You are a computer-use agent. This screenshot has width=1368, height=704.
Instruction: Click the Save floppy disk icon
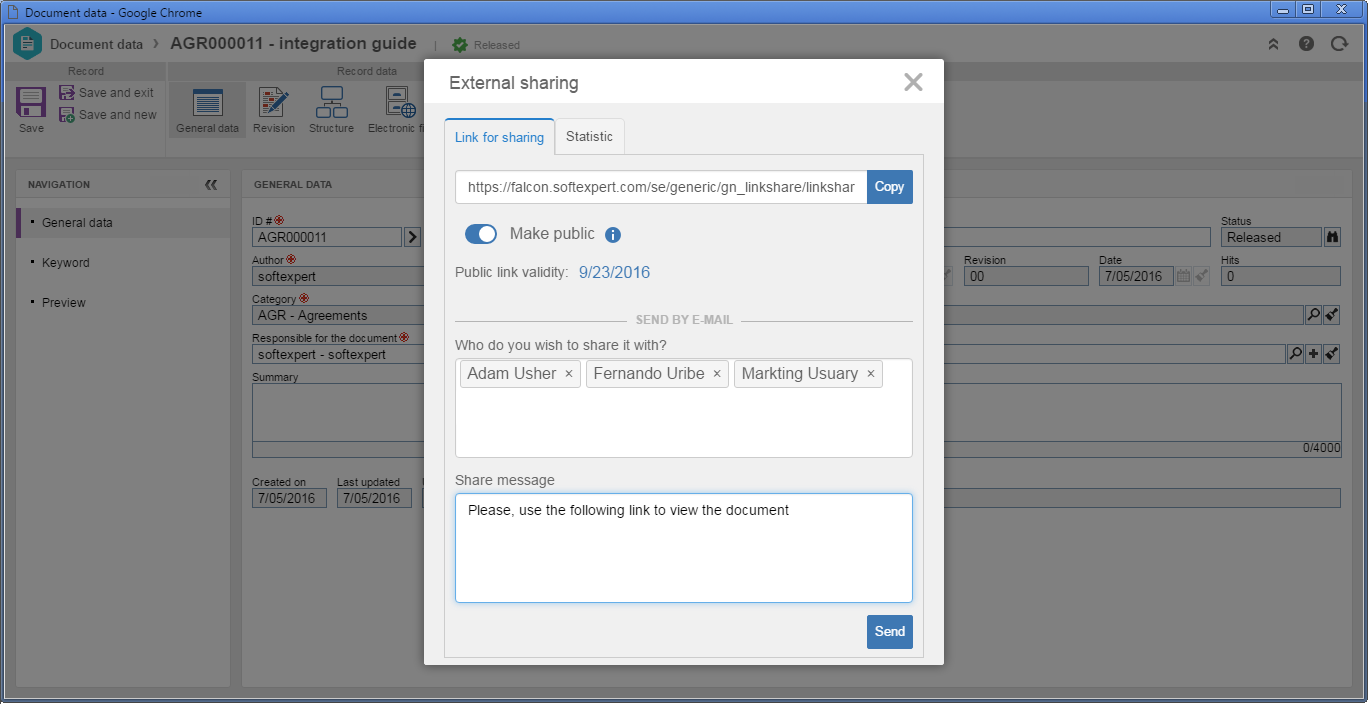click(31, 103)
